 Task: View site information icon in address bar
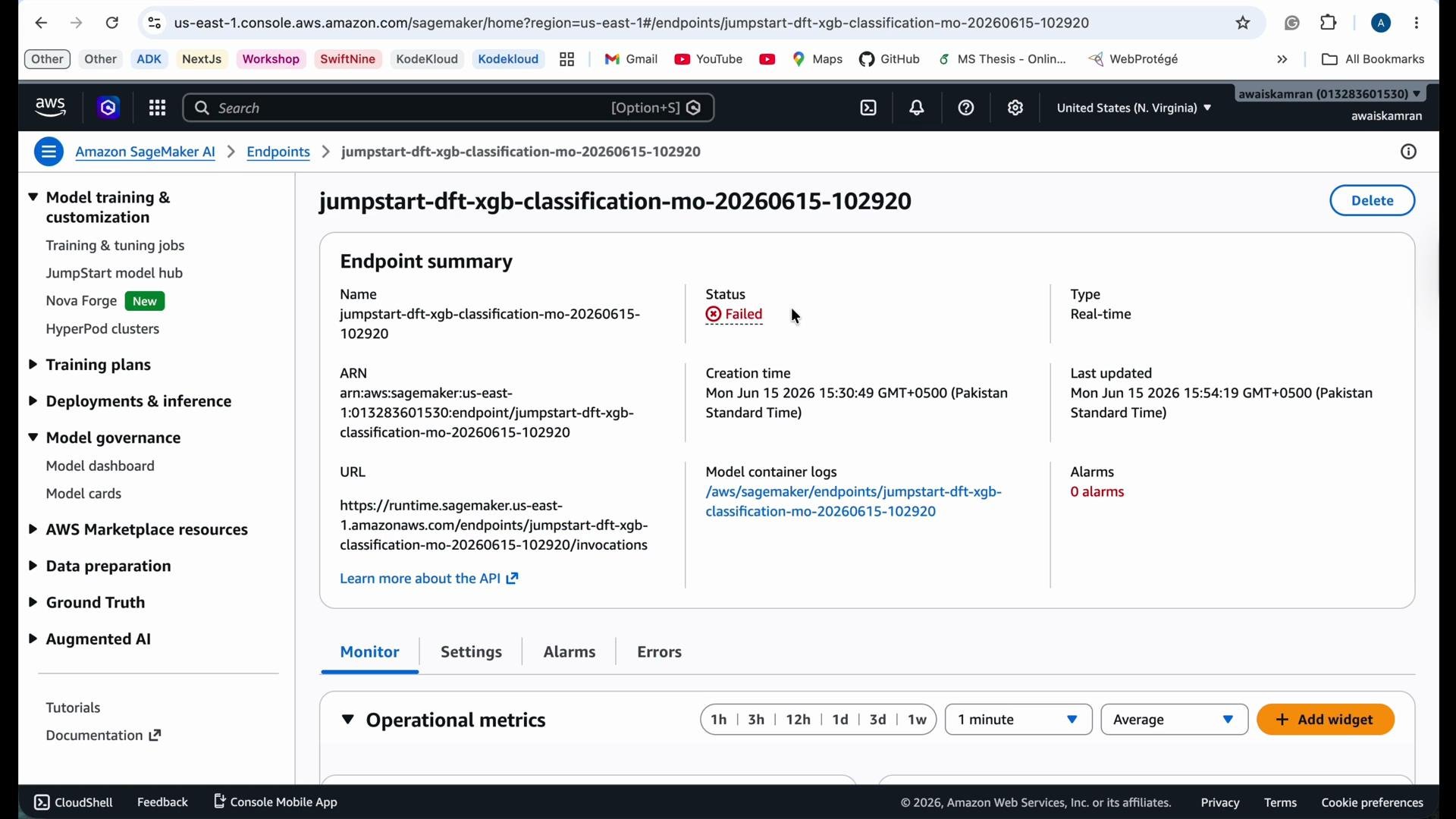tap(154, 23)
